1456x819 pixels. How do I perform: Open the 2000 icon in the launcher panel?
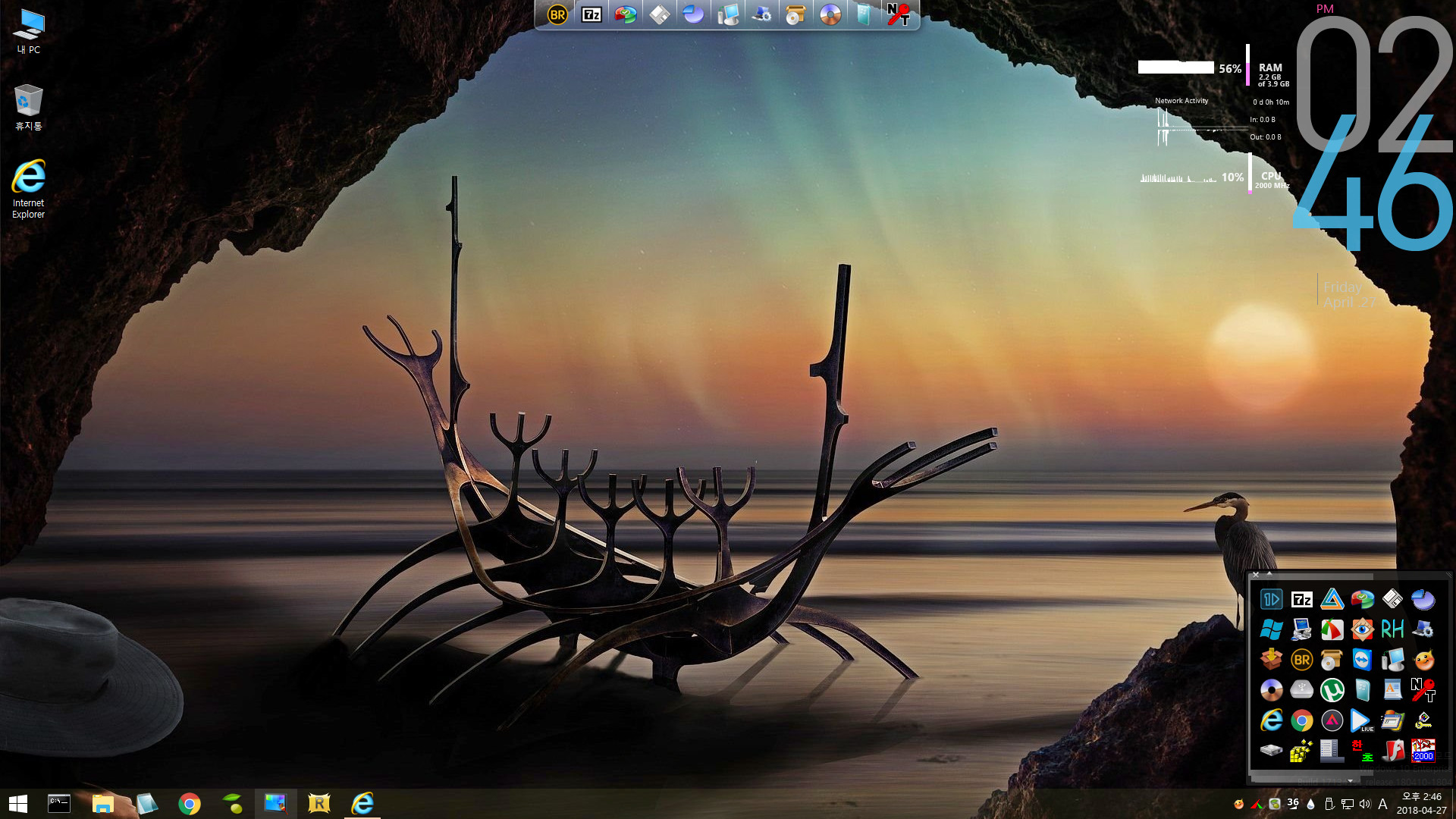[1423, 751]
